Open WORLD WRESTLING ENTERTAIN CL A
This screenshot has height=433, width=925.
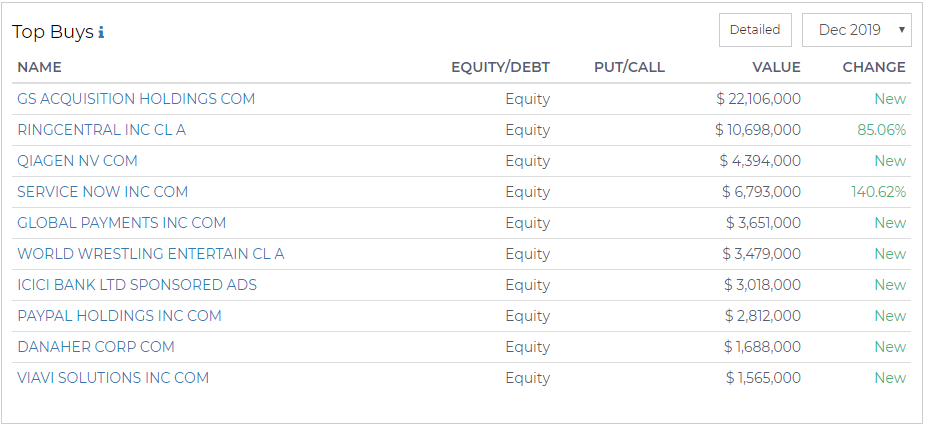point(151,254)
